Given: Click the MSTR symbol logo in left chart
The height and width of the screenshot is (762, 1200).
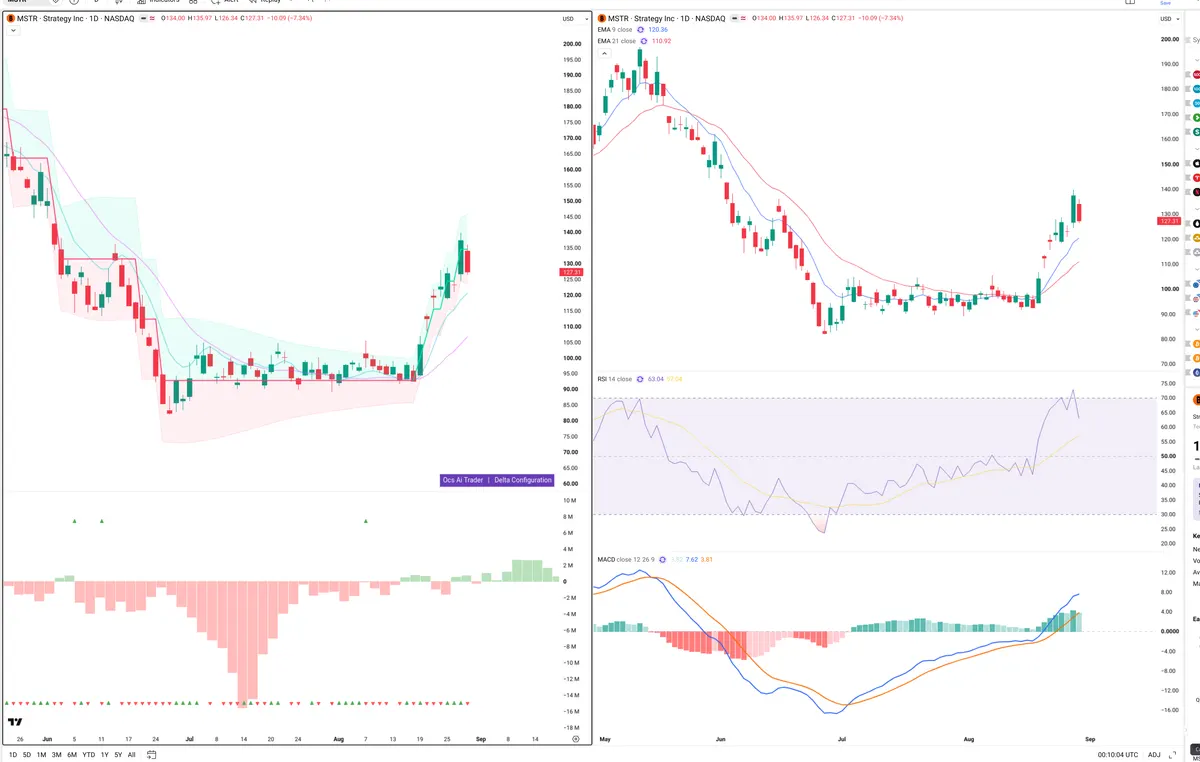Looking at the screenshot, I should pyautogui.click(x=10, y=18).
